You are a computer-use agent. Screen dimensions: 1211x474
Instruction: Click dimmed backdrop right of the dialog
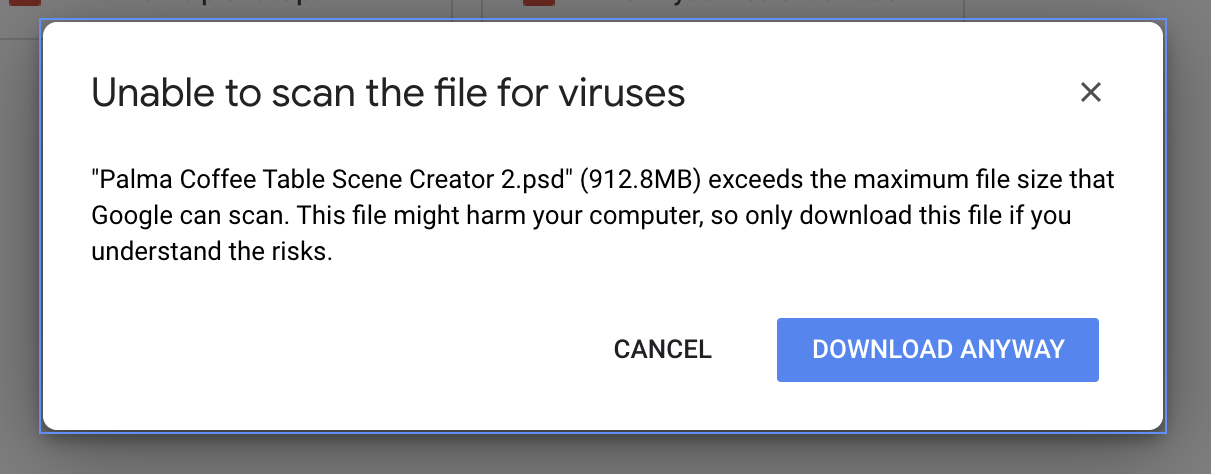pos(1190,250)
